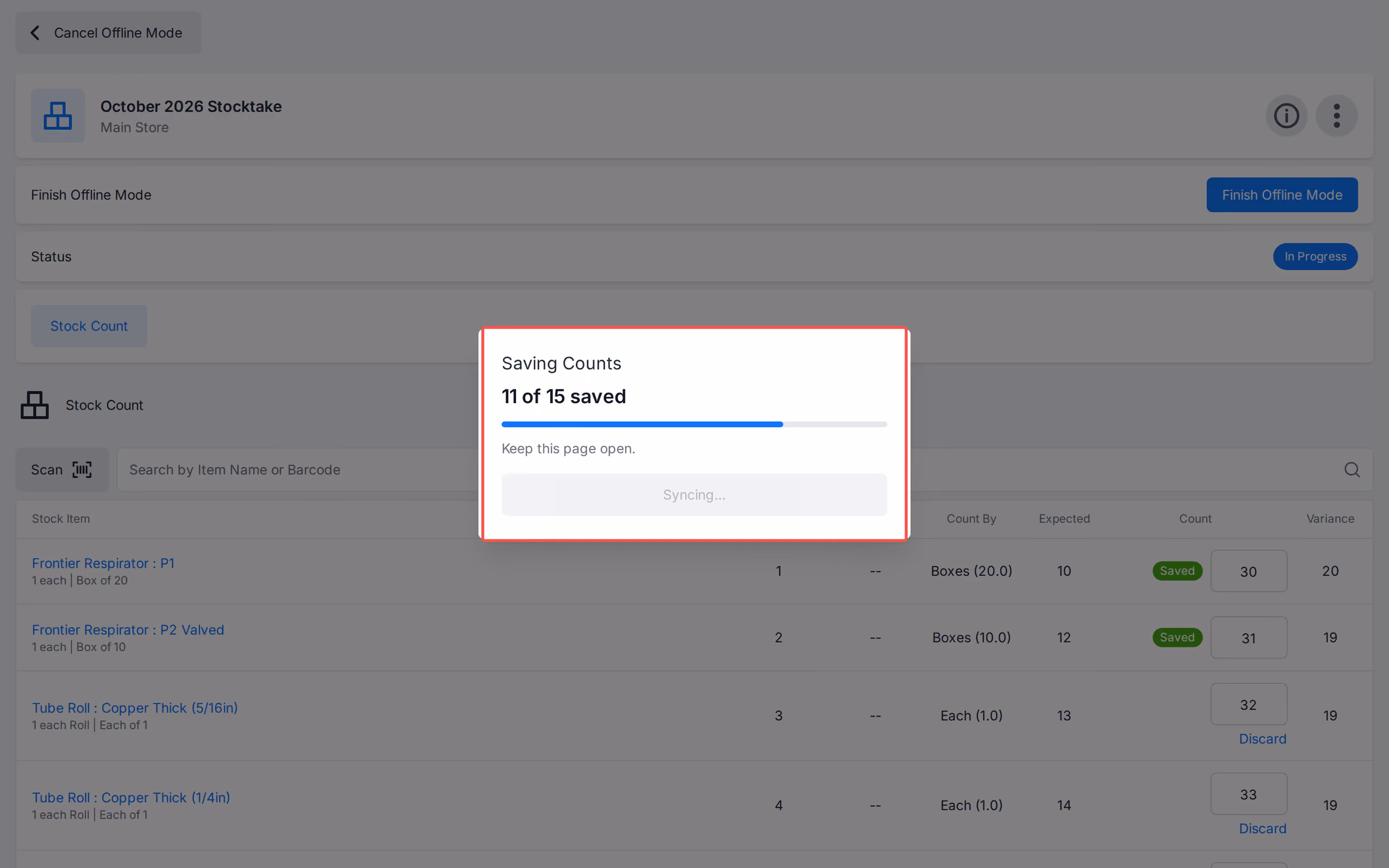The width and height of the screenshot is (1389, 868).
Task: Open Tube Roll : Copper Thick (1/4in) link
Action: coord(131,797)
